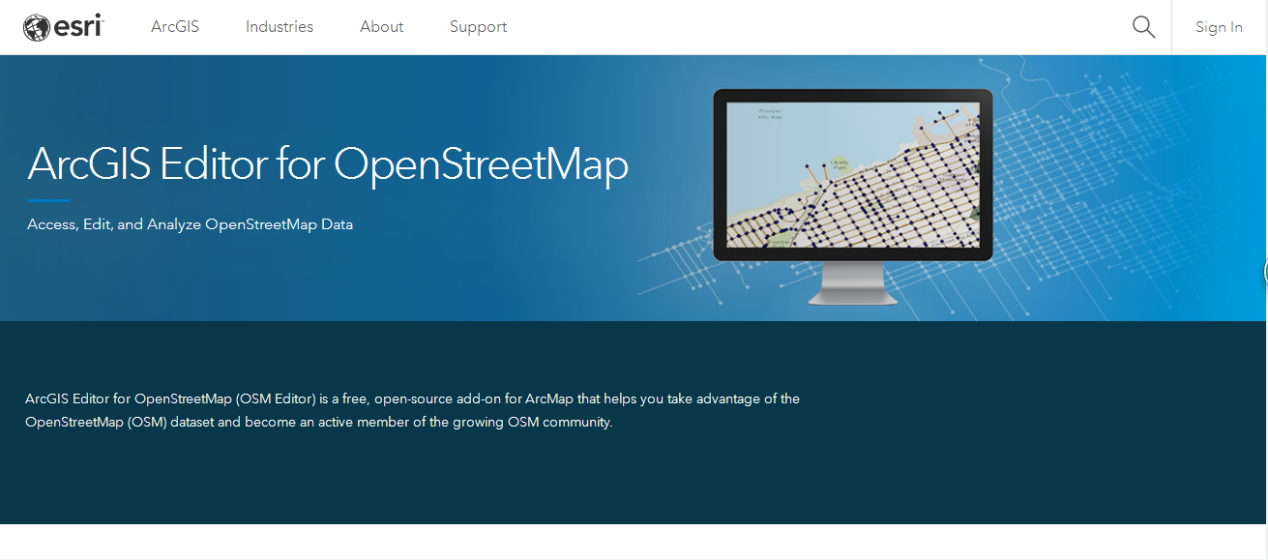Open the About menu
1268x560 pixels.
(382, 27)
